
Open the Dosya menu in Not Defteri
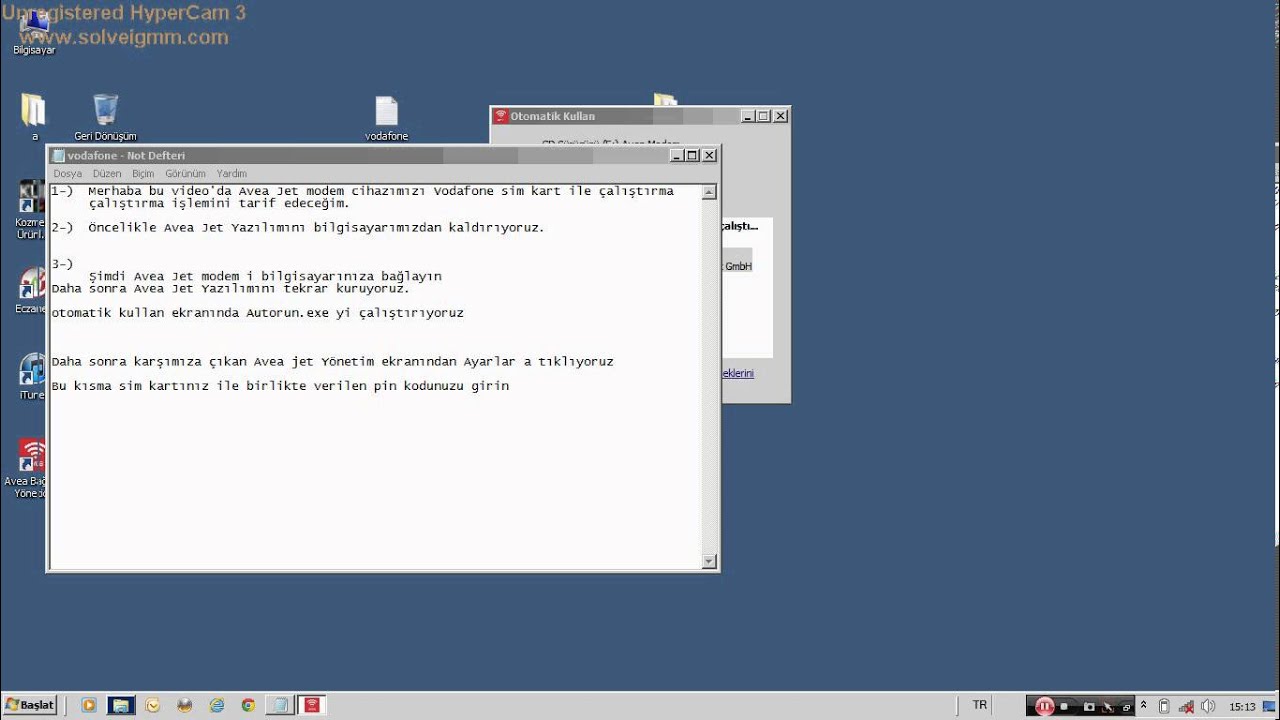pos(67,173)
